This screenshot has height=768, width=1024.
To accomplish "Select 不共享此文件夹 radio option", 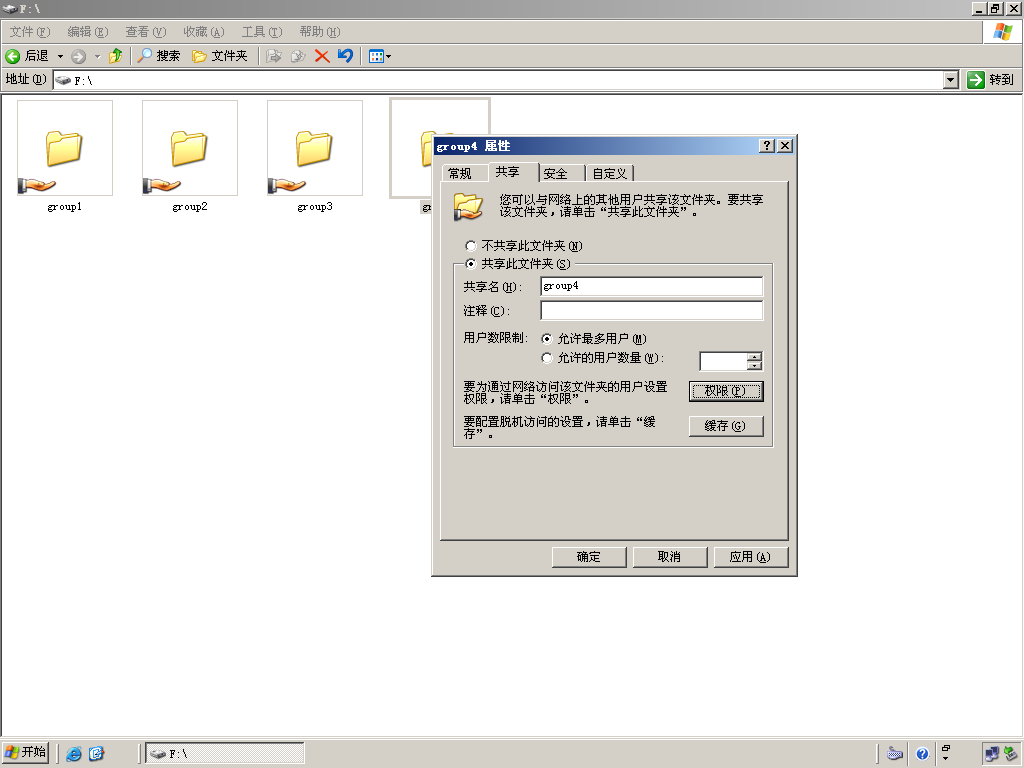I will coord(524,246).
